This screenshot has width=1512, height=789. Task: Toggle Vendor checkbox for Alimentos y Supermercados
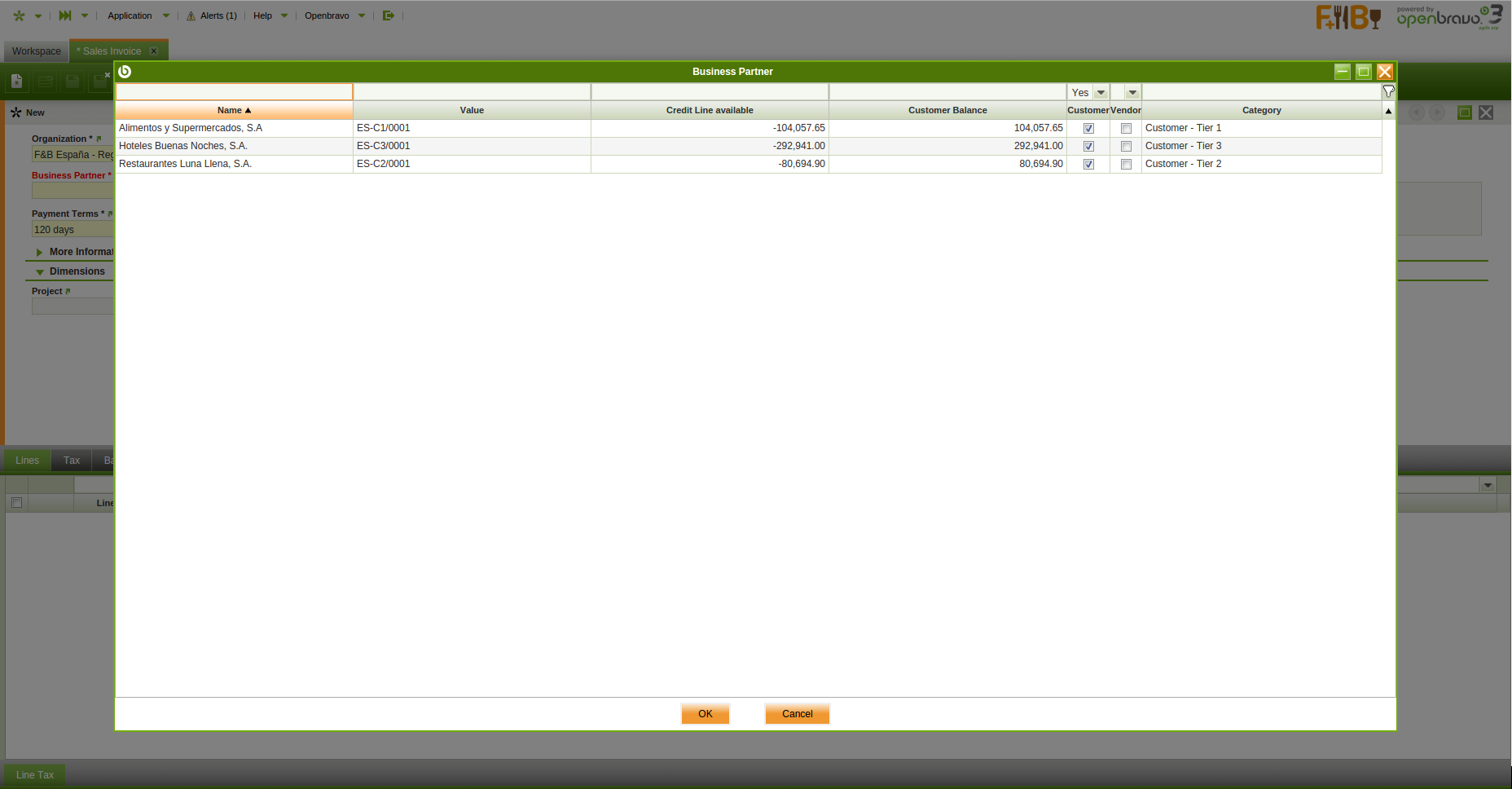point(1126,129)
